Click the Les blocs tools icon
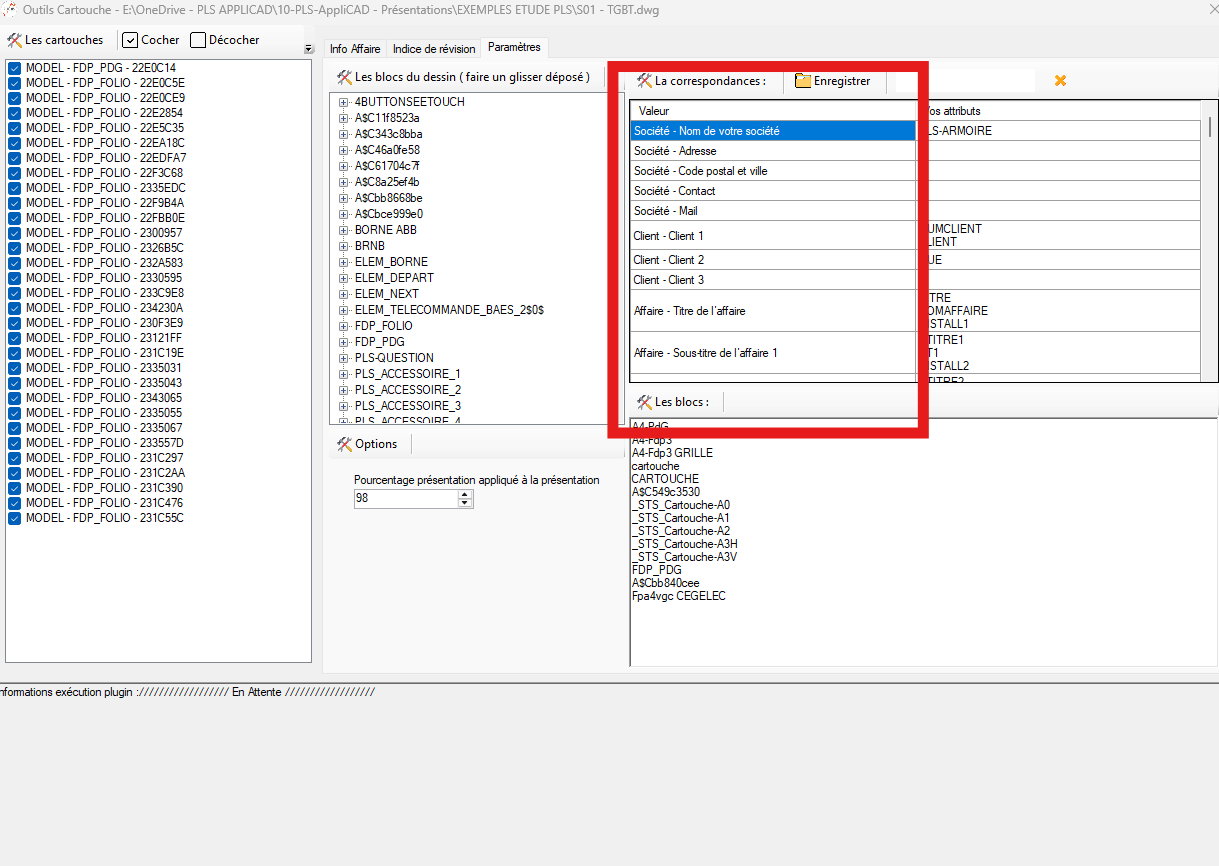Image resolution: width=1219 pixels, height=866 pixels. [644, 402]
